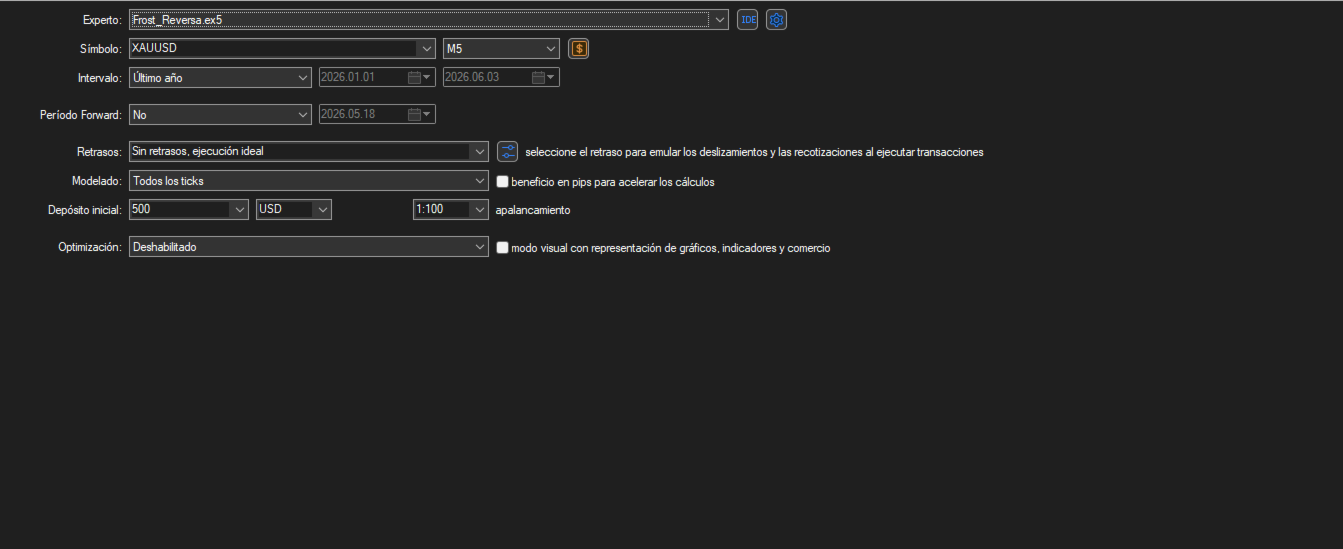Click the modo visual con representación label
Screen dimensions: 1343x549
point(670,248)
